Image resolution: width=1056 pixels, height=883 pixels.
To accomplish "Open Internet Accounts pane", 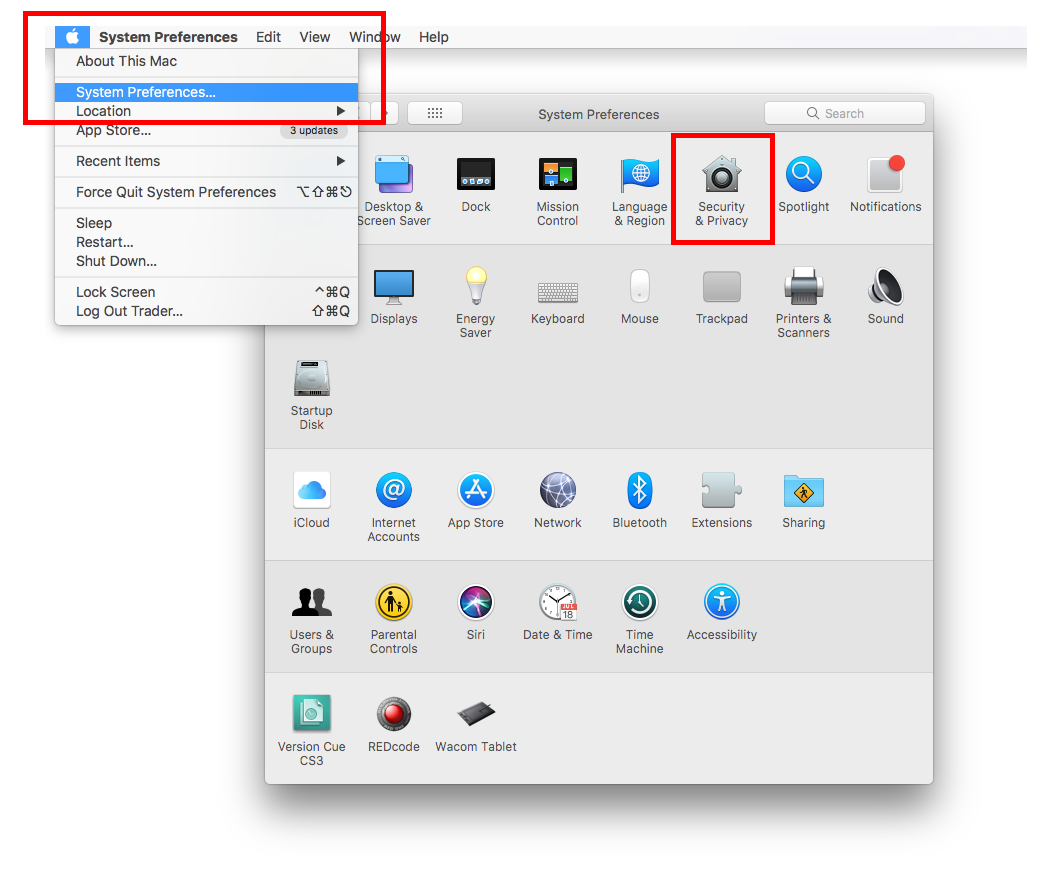I will (x=394, y=506).
